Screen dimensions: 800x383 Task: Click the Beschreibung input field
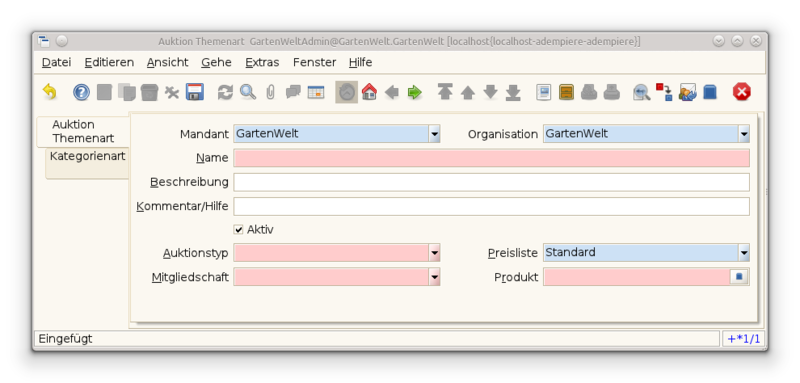click(491, 182)
